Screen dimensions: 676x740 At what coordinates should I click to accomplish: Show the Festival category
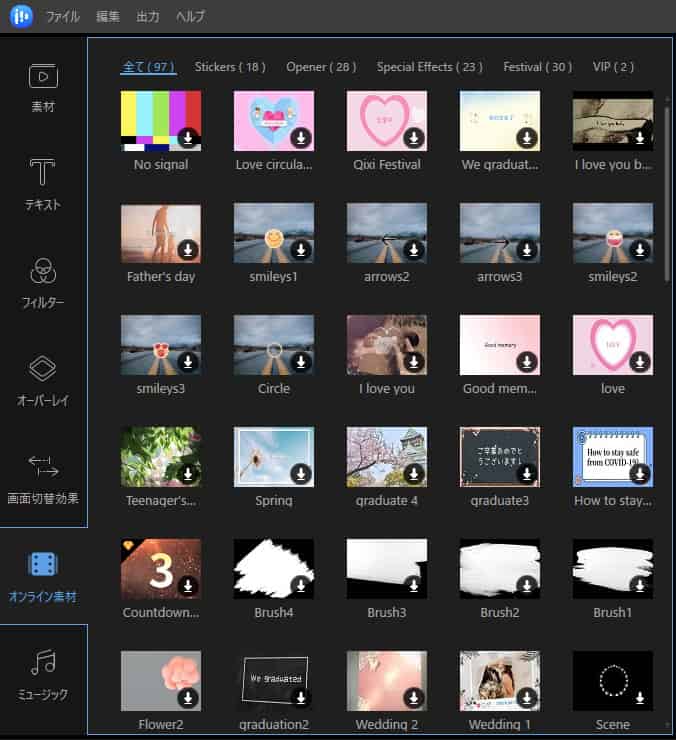point(537,67)
